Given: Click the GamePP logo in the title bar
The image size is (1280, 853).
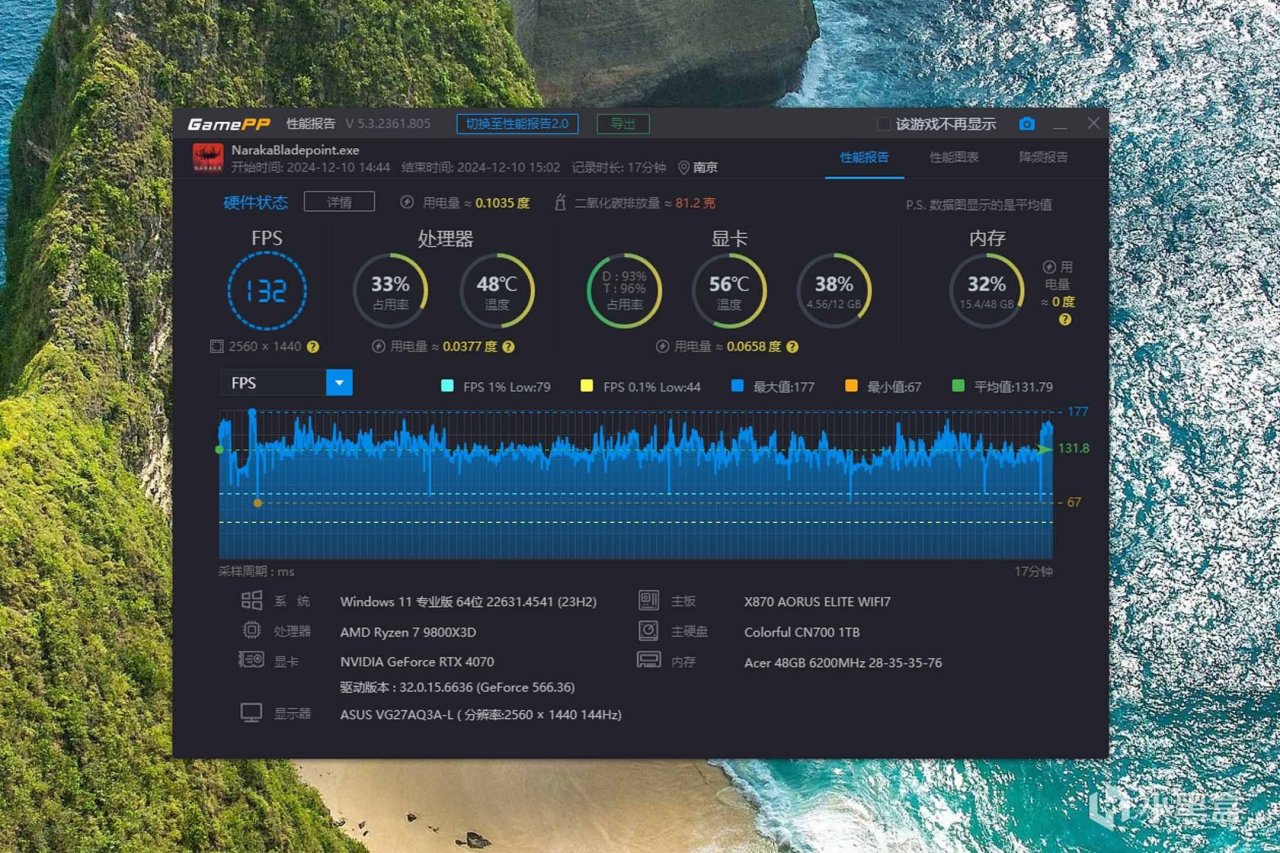Looking at the screenshot, I should pyautogui.click(x=229, y=124).
